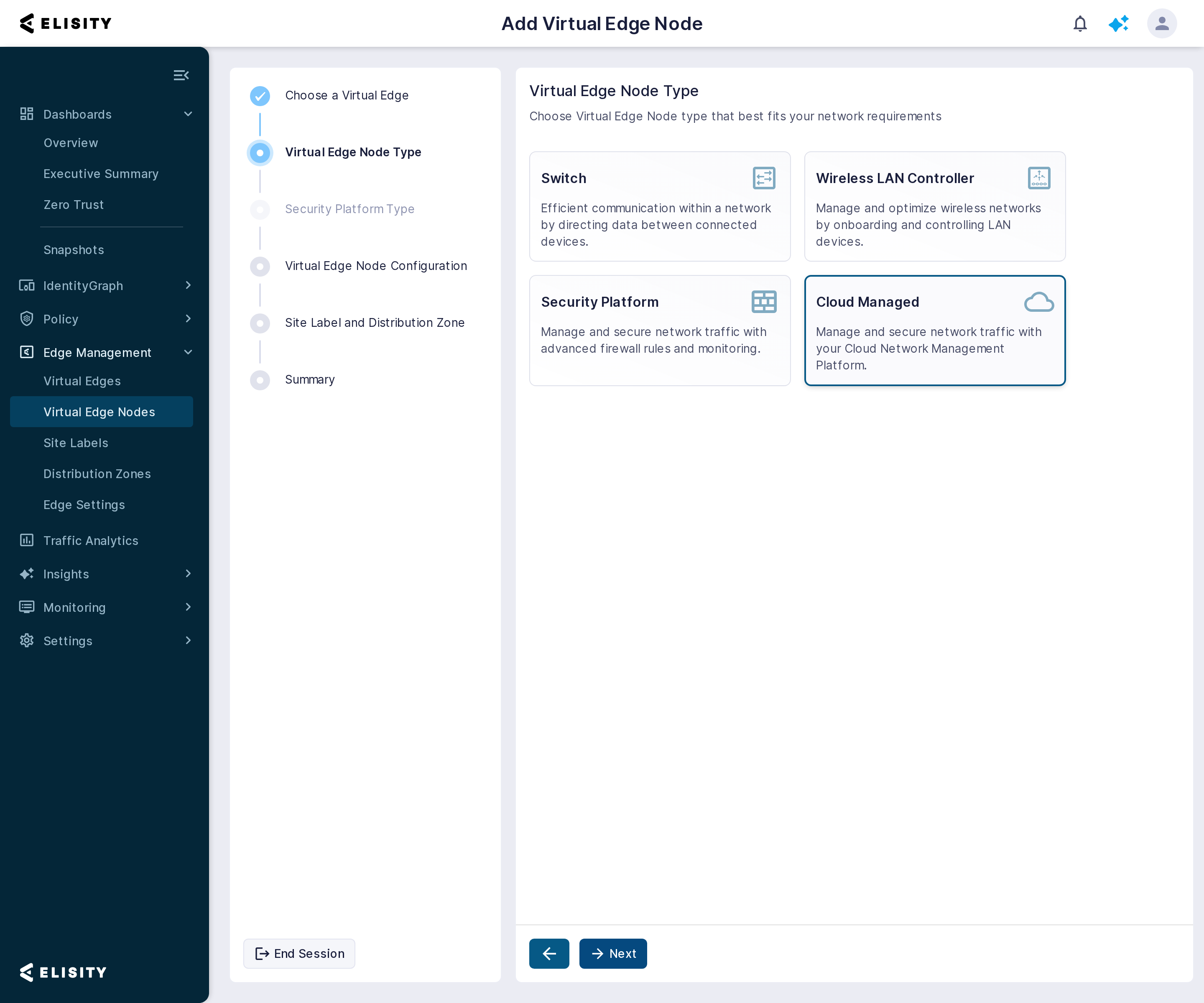Click the Settings gear icon

(26, 640)
